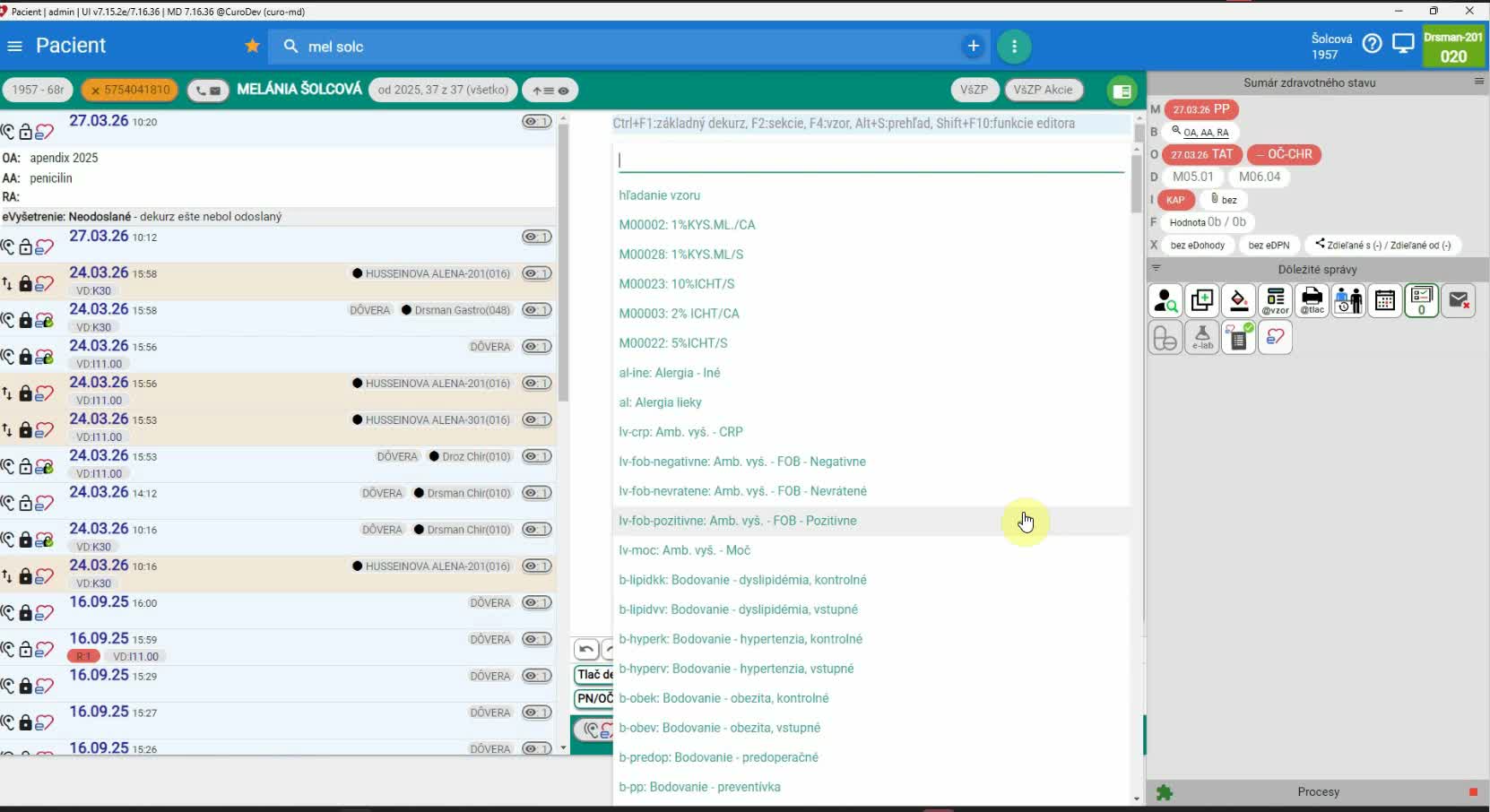Click the e-lab flask icon
The width and height of the screenshot is (1490, 812).
point(1201,338)
